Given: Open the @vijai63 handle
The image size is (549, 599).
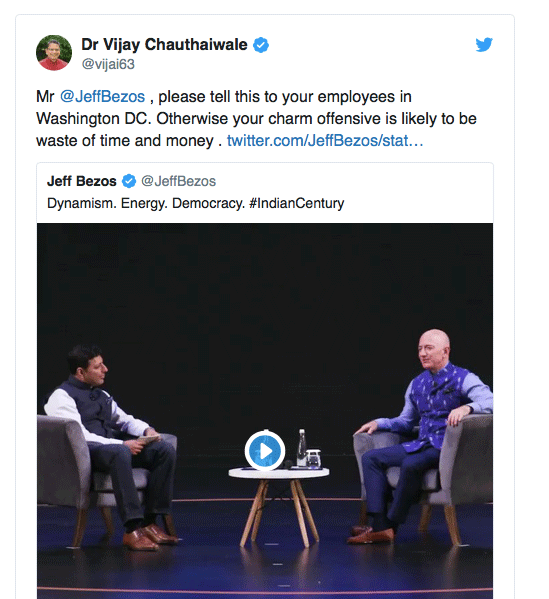Looking at the screenshot, I should tap(108, 64).
